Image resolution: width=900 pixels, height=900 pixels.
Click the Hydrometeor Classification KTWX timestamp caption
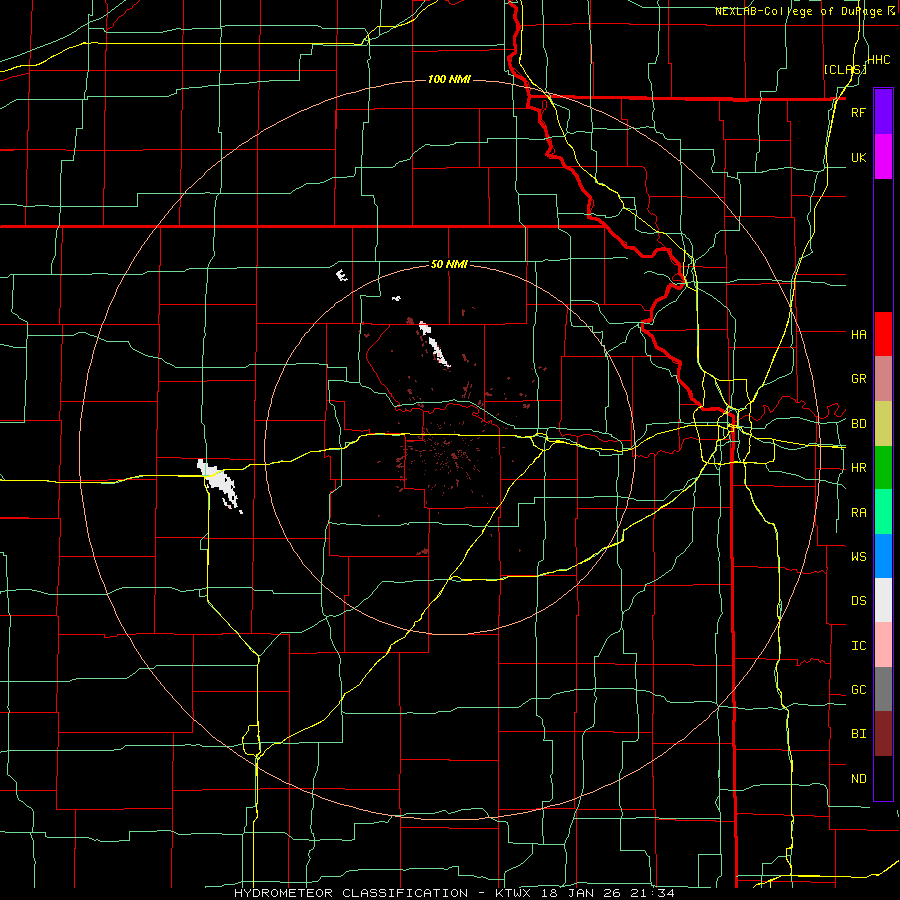point(454,893)
